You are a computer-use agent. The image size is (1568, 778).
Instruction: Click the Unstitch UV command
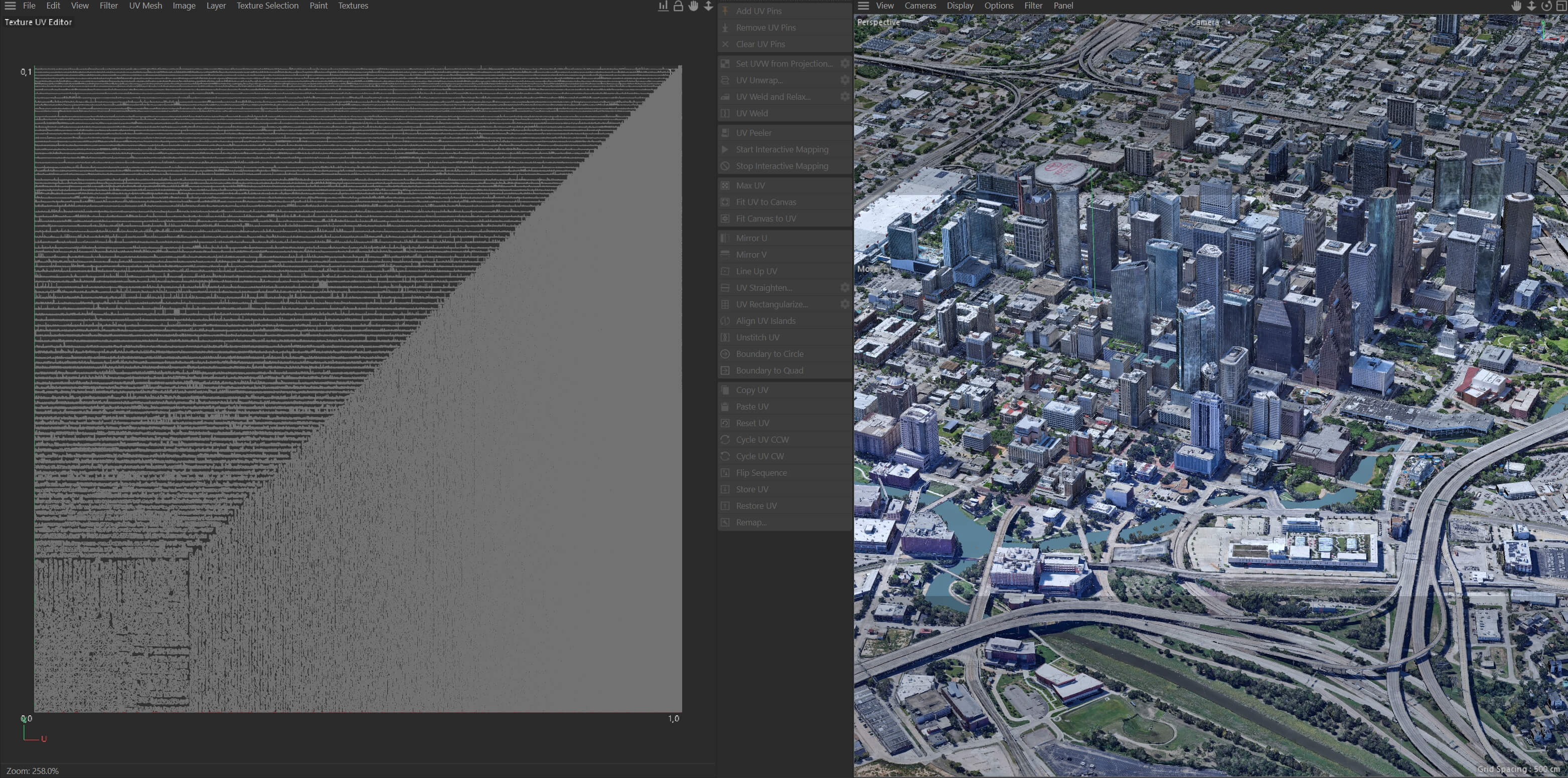(x=785, y=337)
